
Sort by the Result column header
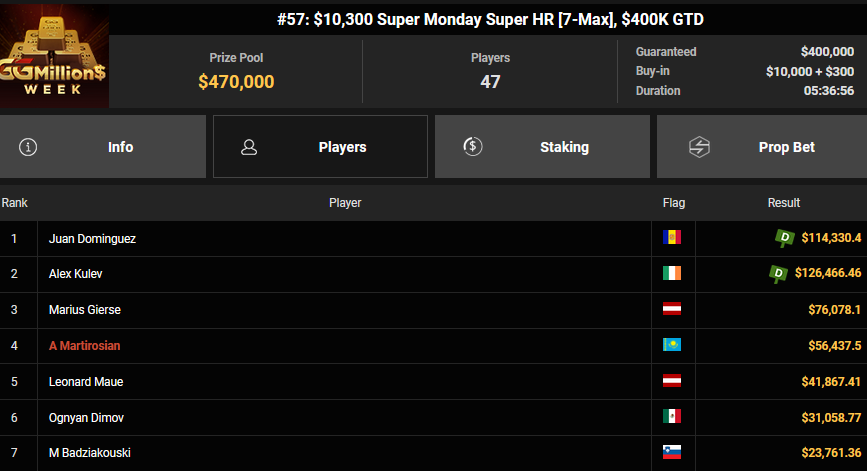coord(784,203)
